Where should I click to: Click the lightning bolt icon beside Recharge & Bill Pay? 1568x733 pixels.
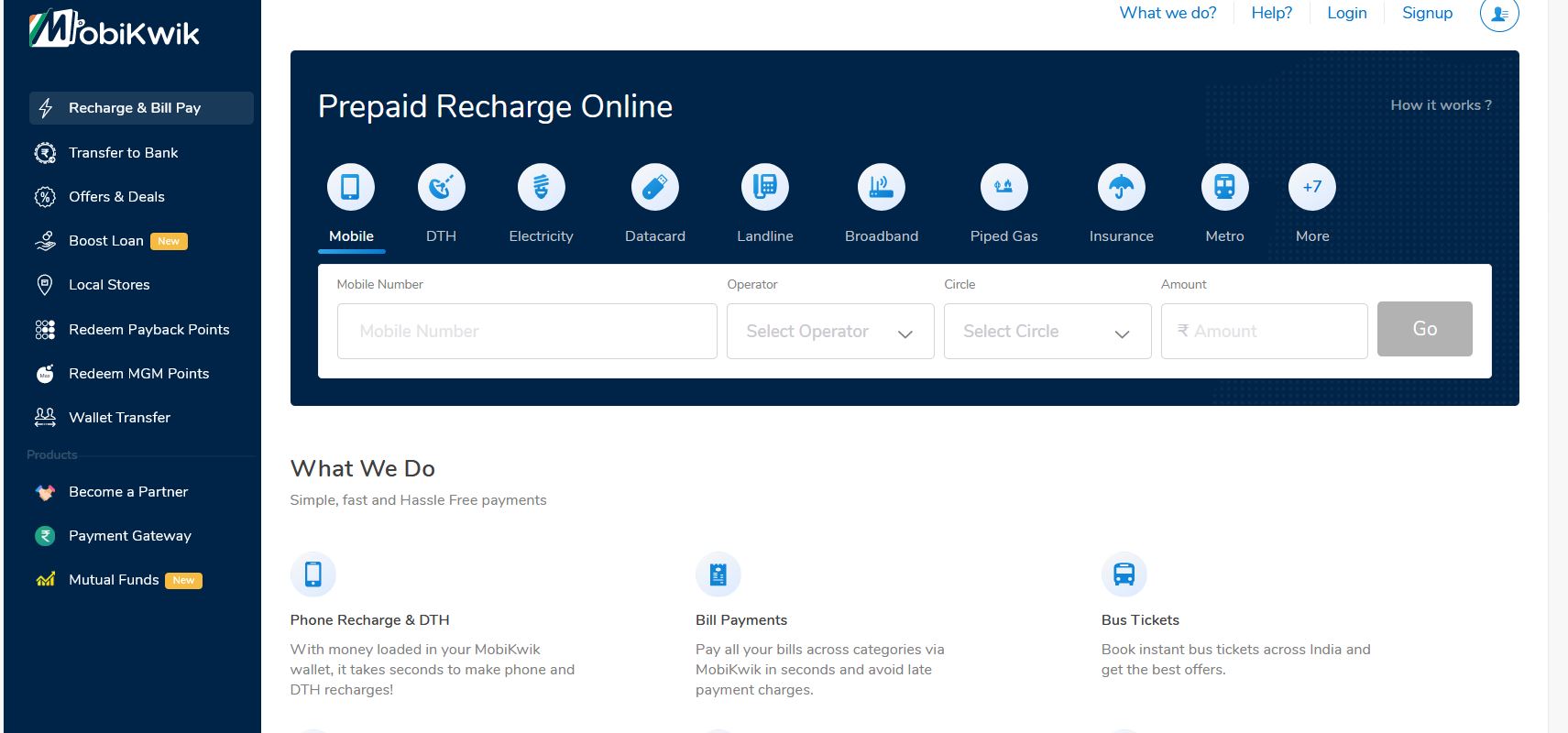coord(46,108)
